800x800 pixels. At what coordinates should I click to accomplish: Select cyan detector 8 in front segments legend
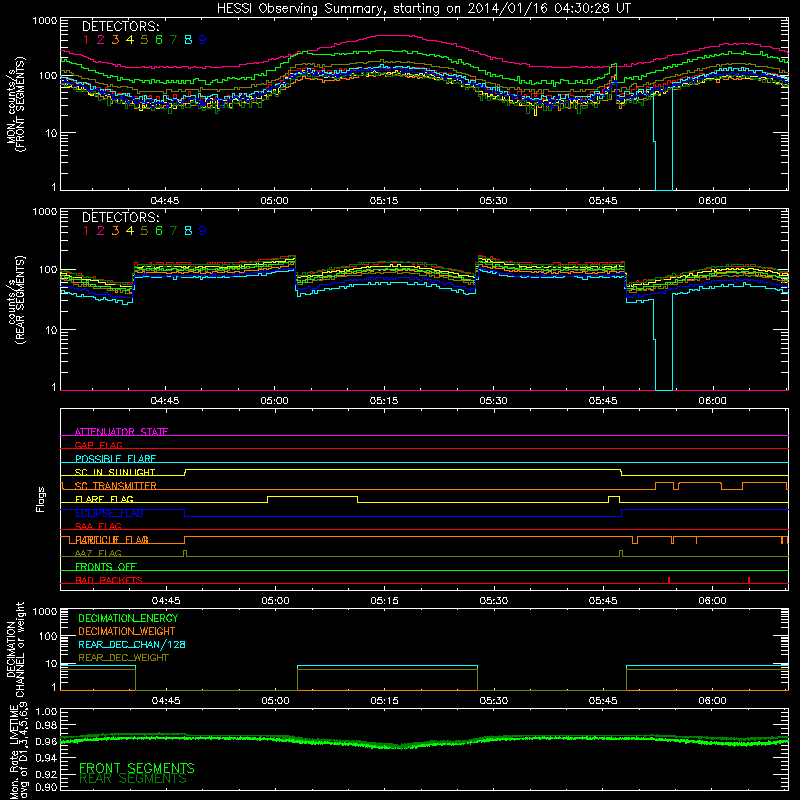188,40
